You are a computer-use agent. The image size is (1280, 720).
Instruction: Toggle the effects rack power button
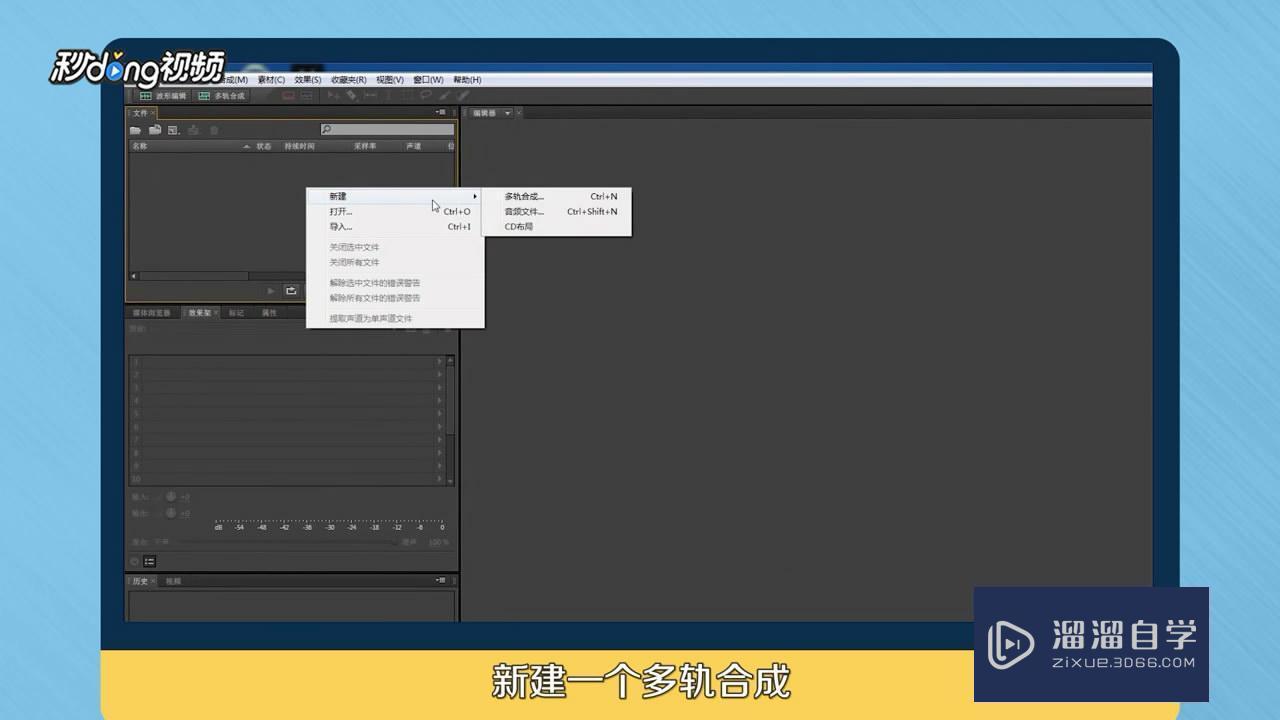(135, 561)
